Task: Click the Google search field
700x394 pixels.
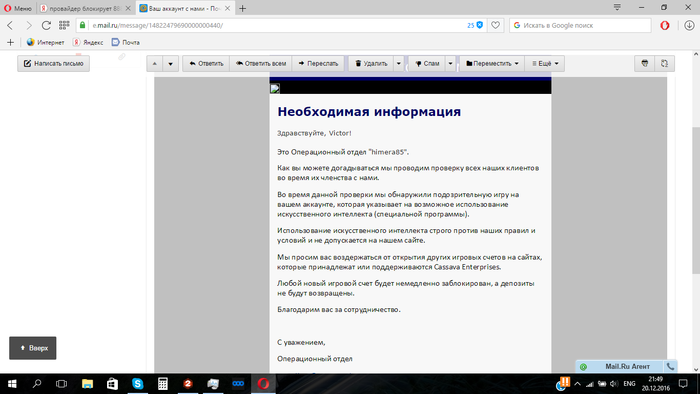Action: click(580, 25)
